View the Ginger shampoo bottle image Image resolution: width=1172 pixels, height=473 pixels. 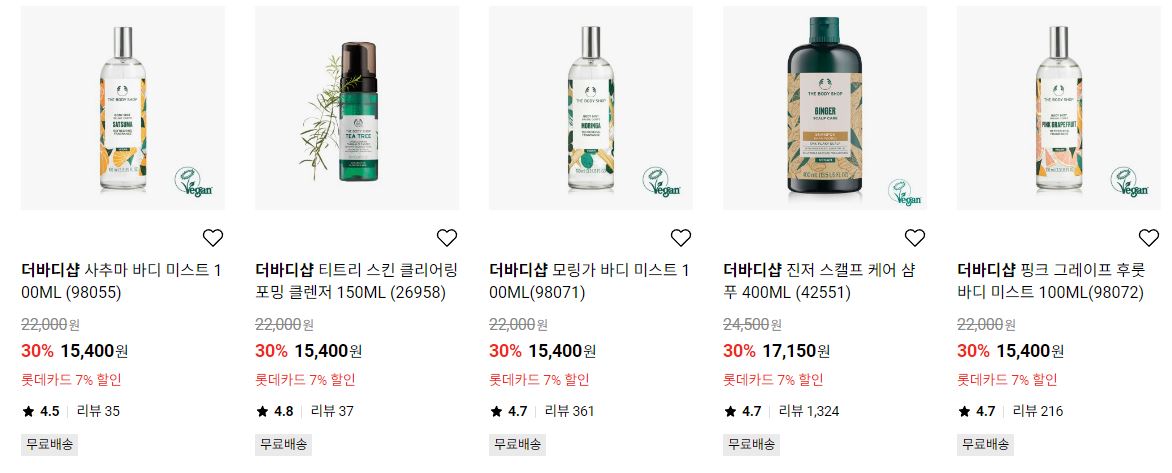coord(824,108)
